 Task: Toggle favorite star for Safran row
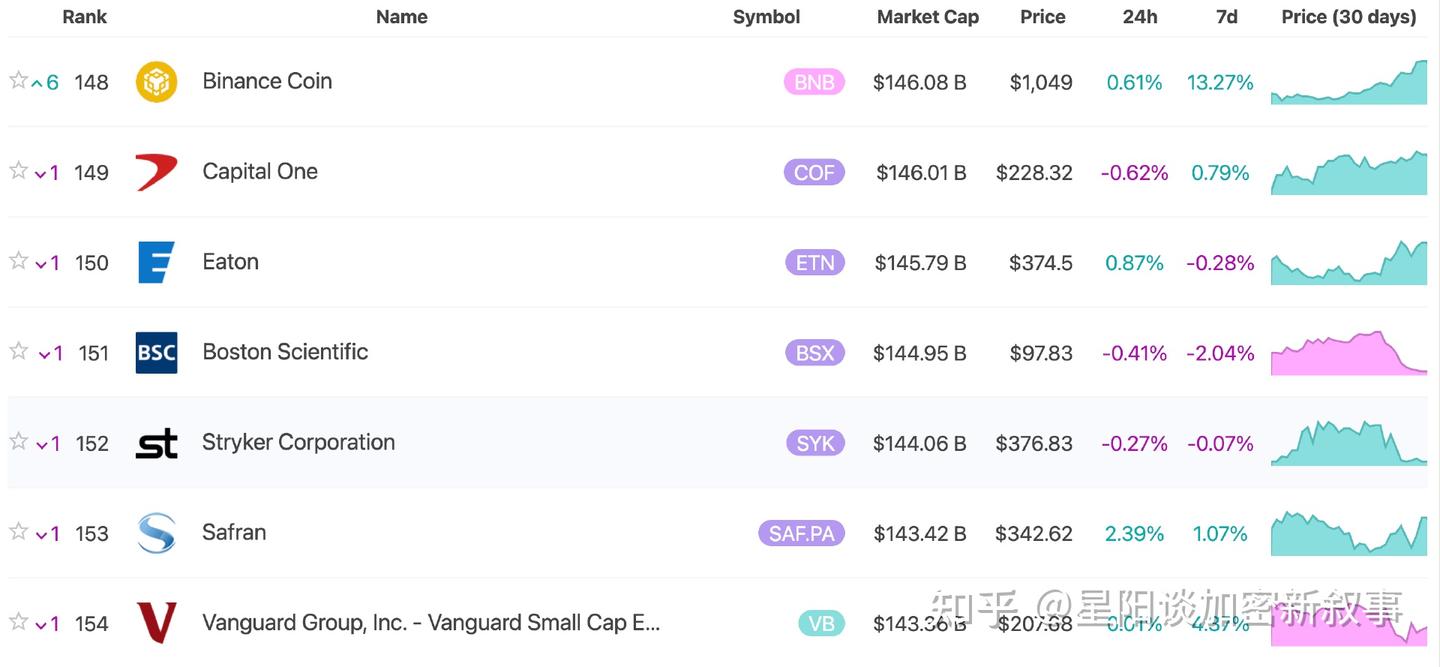tap(18, 531)
